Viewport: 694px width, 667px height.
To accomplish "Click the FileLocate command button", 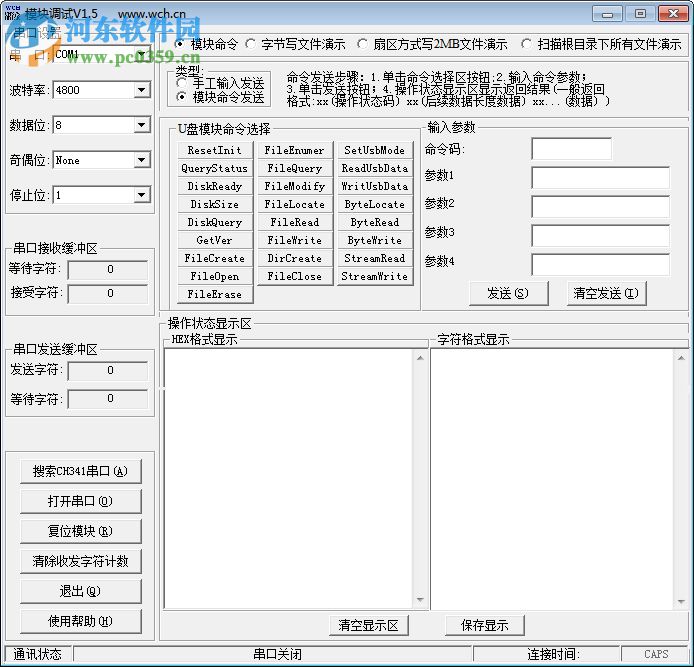I will point(295,204).
